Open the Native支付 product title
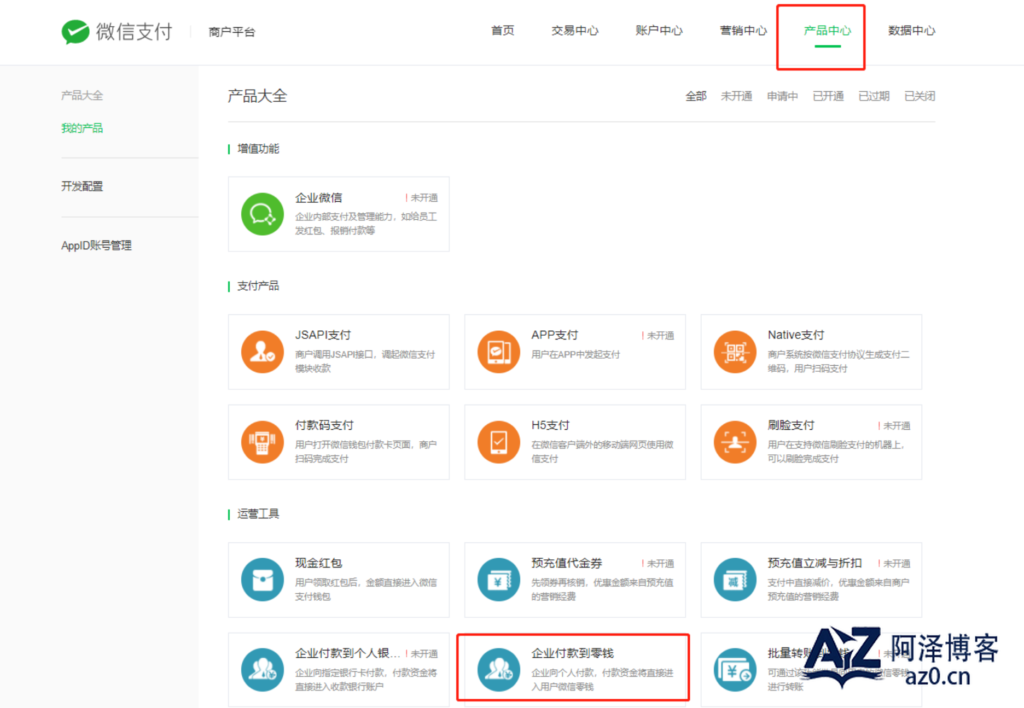The width and height of the screenshot is (1024, 708). pyautogui.click(x=795, y=335)
